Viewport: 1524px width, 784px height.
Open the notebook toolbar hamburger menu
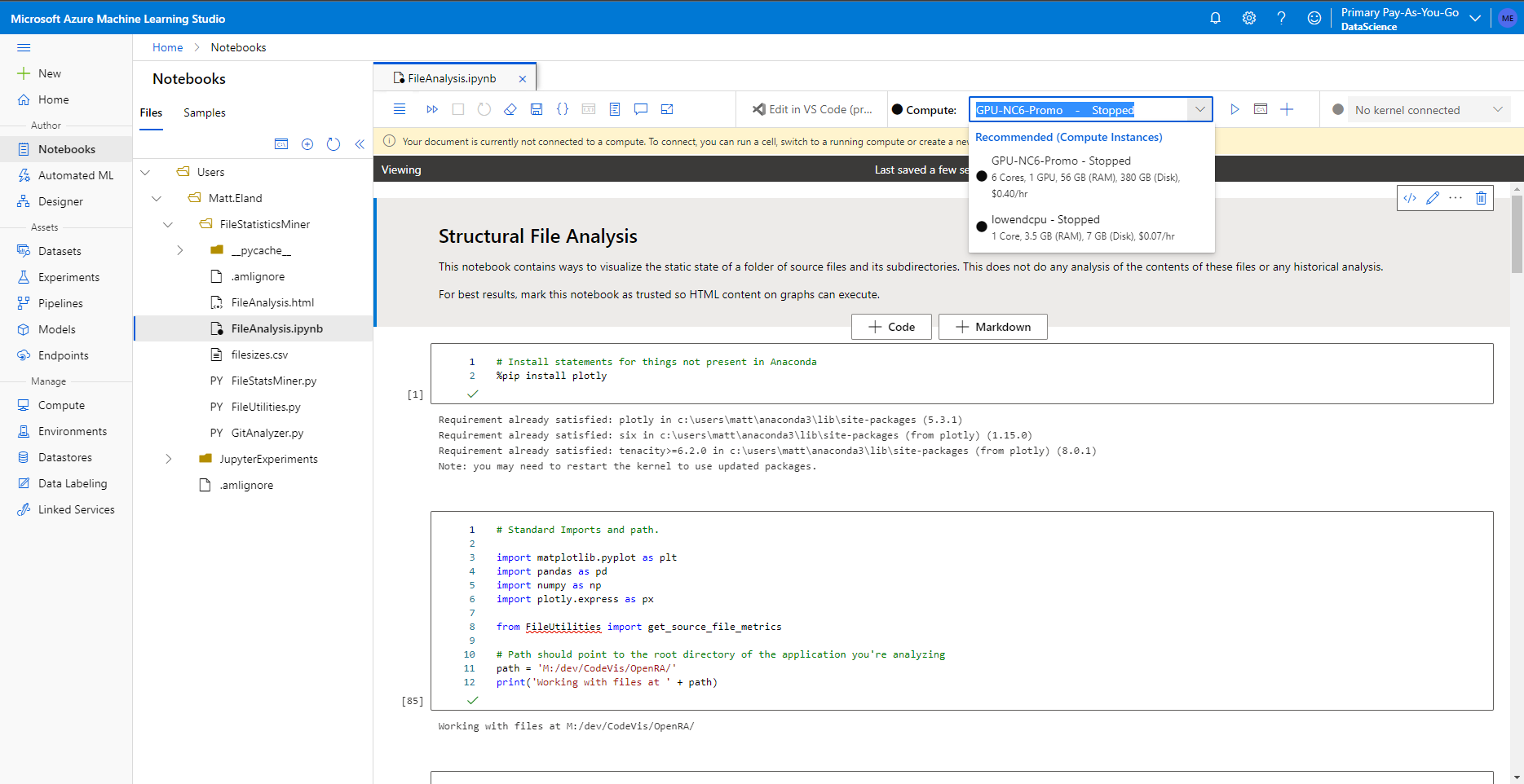tap(400, 109)
